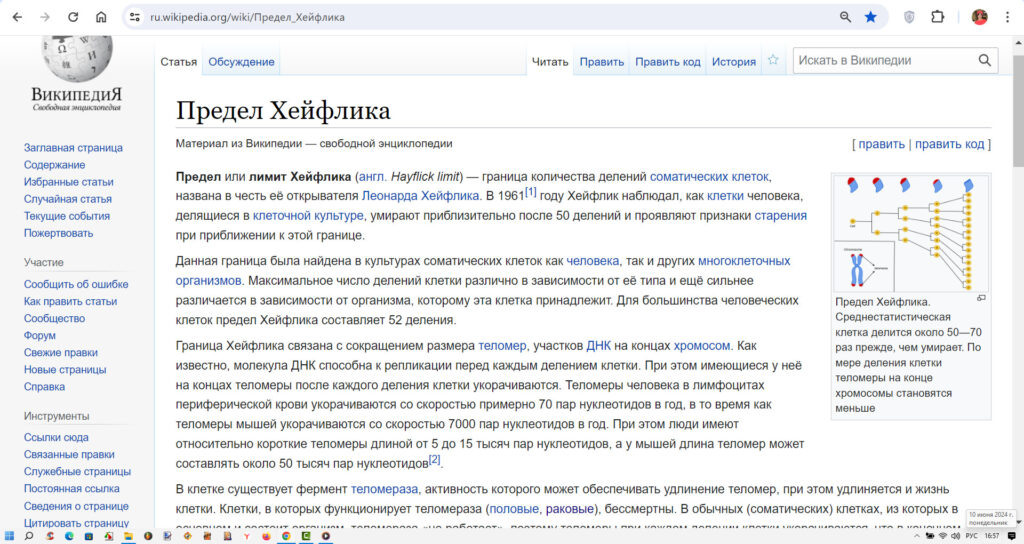Viewport: 1024px width, 544px height.
Task: Open the Заглавная страница sidebar link
Action: [73, 148]
